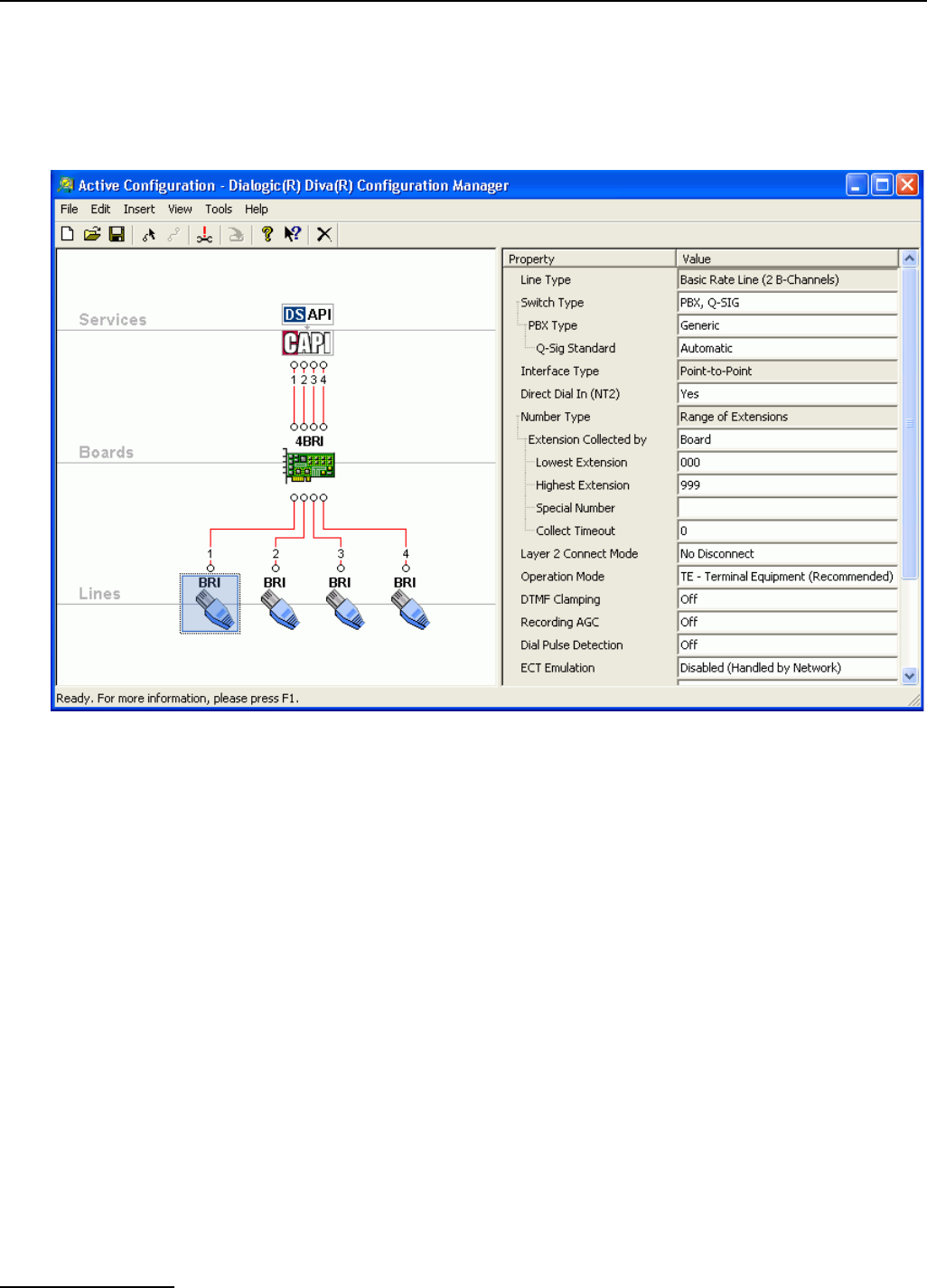927x1288 pixels.
Task: Open the Operation Mode TE value
Action: pos(788,577)
